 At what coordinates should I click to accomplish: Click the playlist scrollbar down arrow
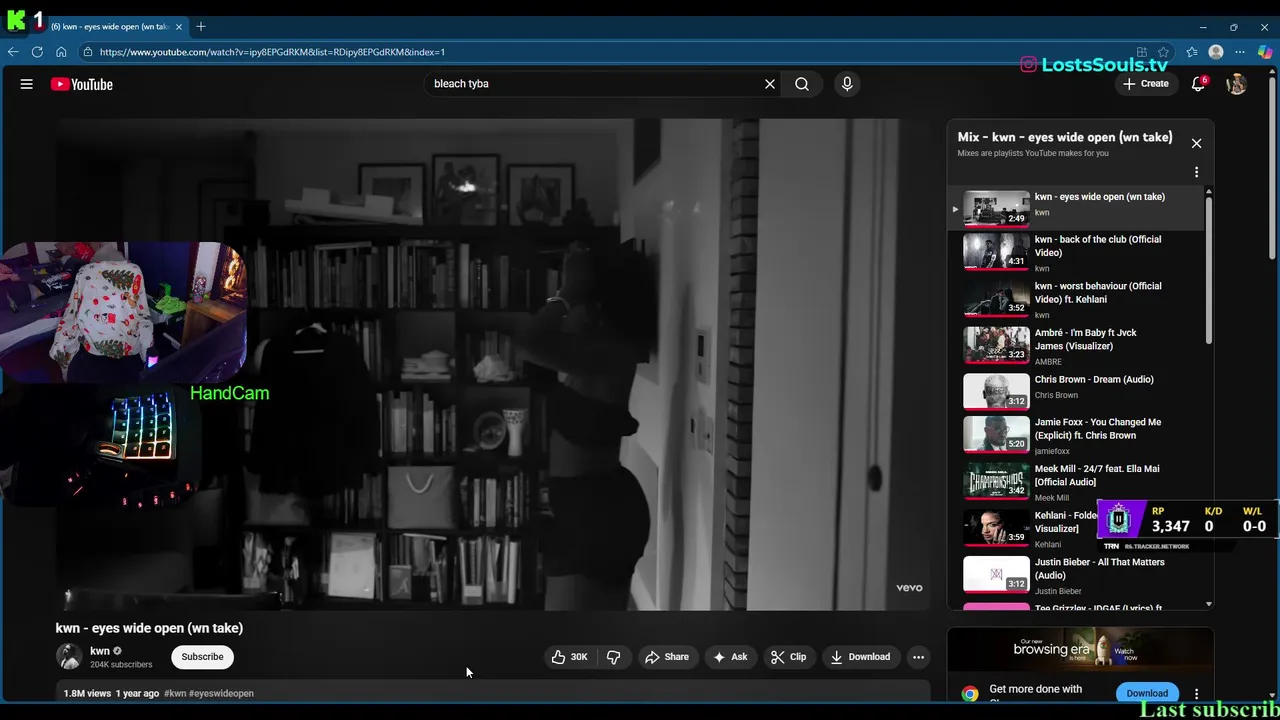1209,604
